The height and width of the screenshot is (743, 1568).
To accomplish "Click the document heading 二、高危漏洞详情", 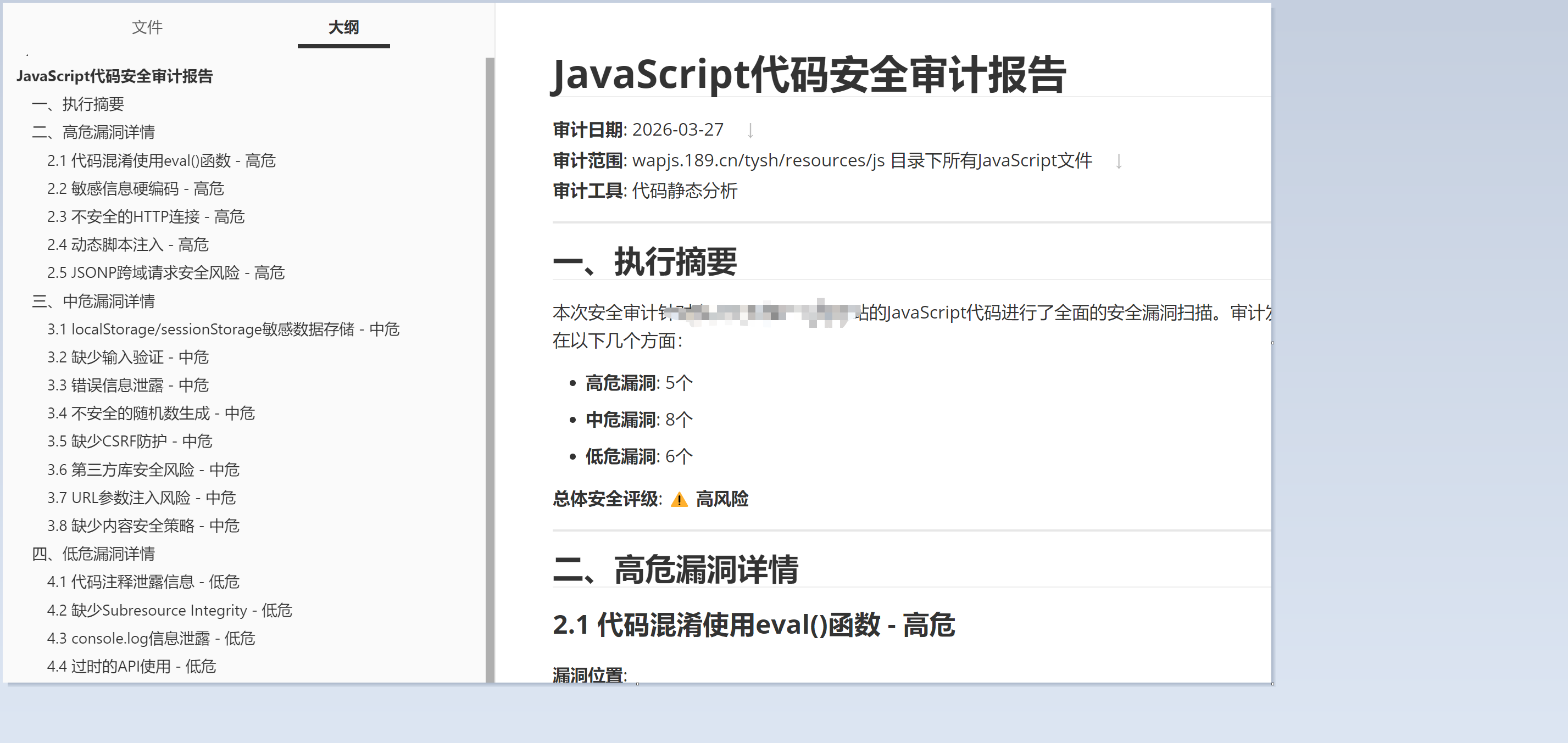I will (x=675, y=570).
